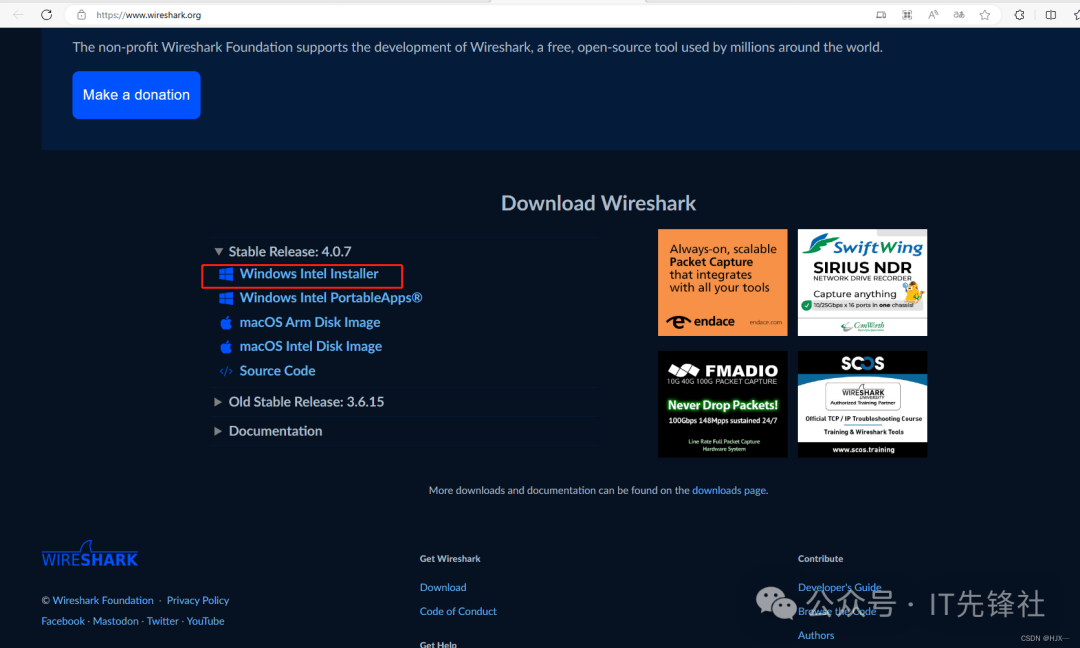Click the code brackets icon by Source Code

(x=226, y=371)
